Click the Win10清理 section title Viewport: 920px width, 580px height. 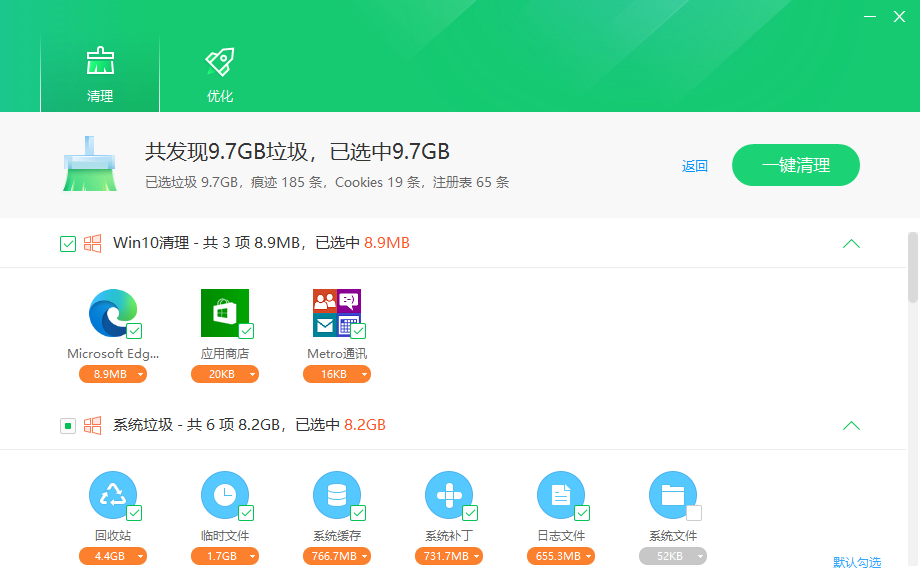point(261,243)
